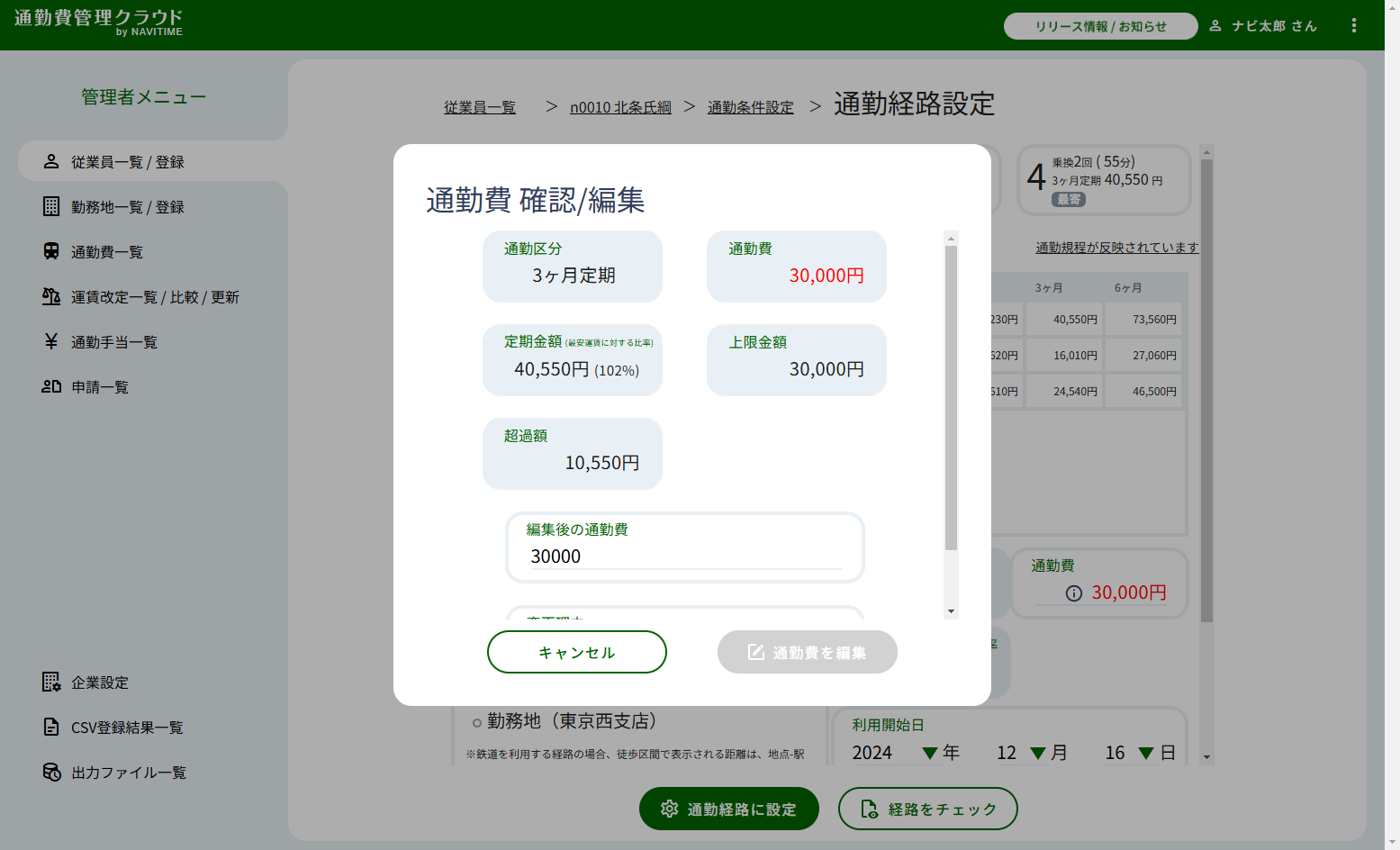Click the 編集後の通勤費 input field
This screenshot has width=1400, height=850.
(685, 556)
